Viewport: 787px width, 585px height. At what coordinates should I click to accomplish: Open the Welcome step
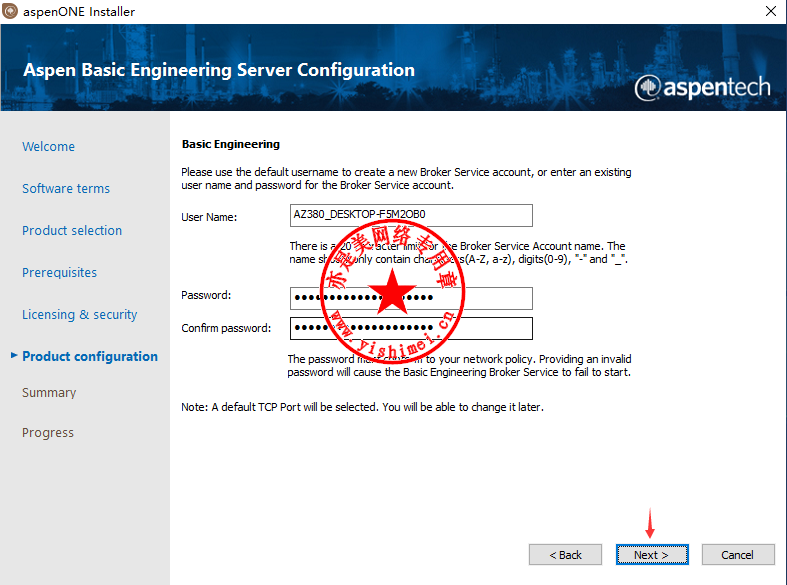click(x=48, y=147)
